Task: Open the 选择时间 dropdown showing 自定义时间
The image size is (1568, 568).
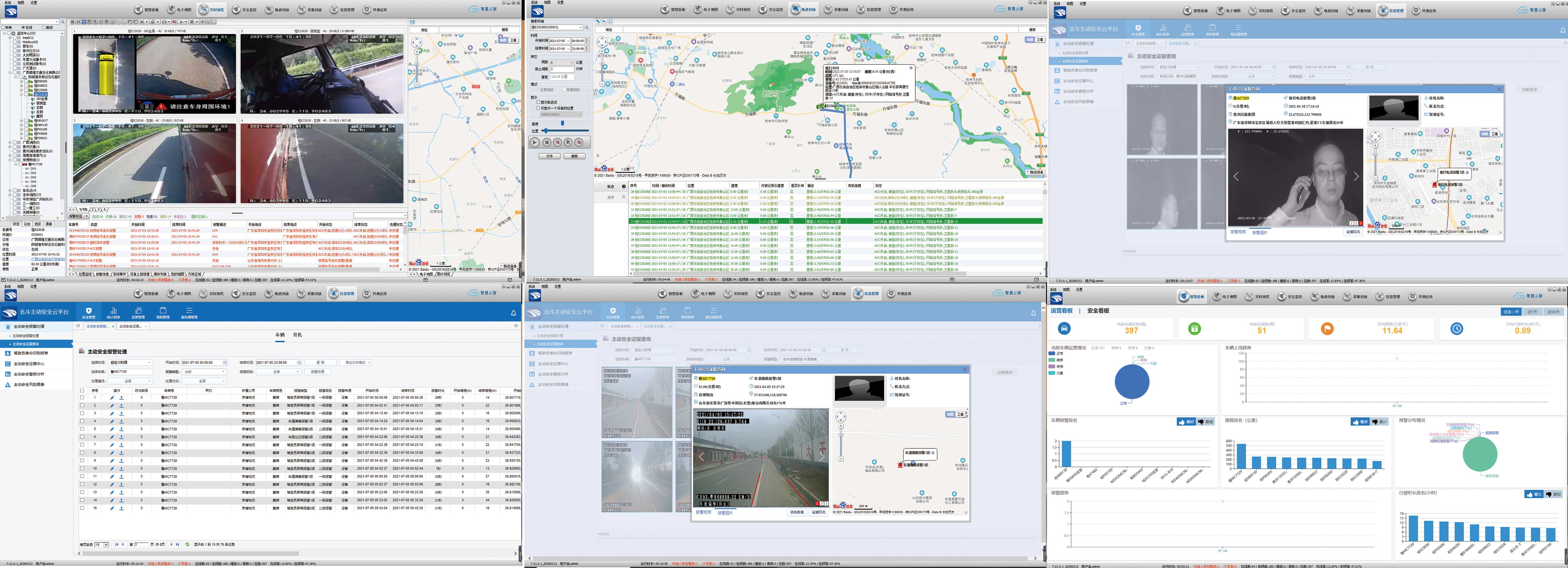Action: pos(130,363)
